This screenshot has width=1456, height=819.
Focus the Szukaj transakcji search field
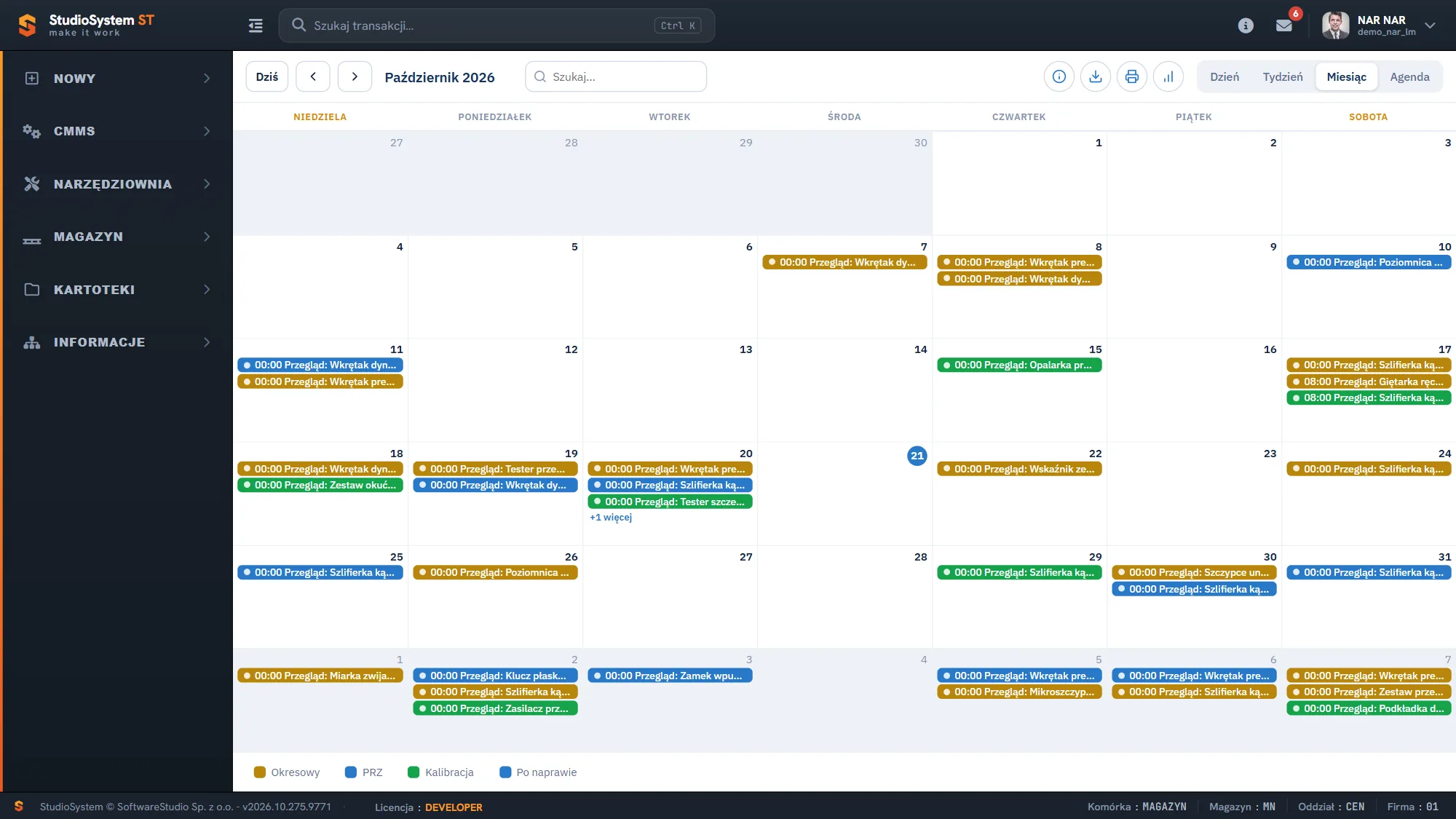[496, 25]
